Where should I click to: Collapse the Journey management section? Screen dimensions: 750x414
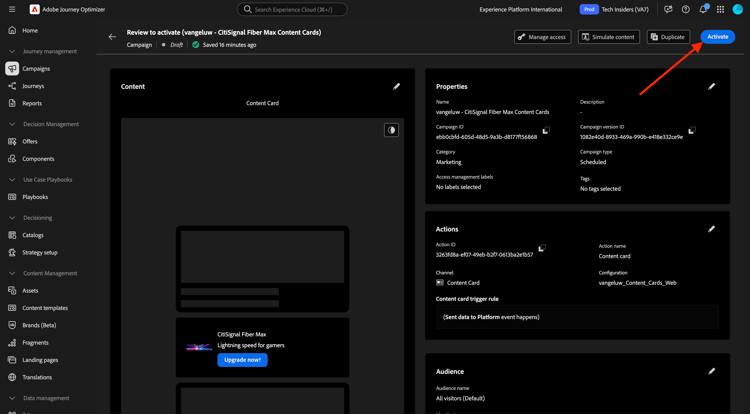[x=12, y=51]
